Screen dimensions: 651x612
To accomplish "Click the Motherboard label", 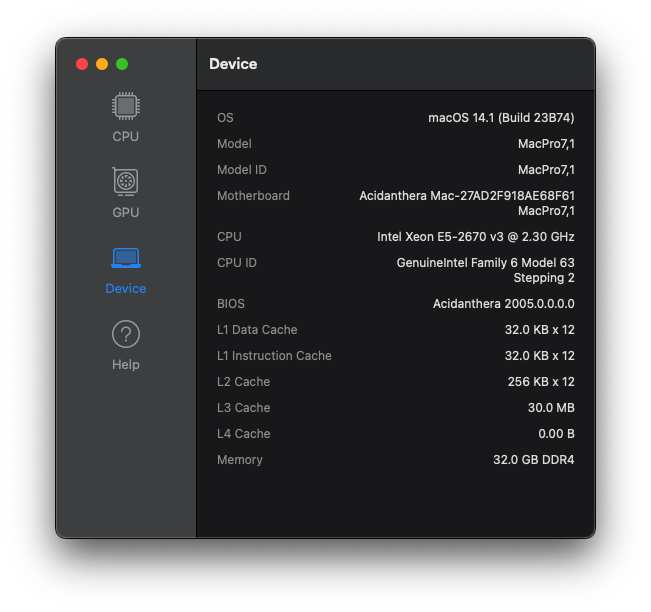I will click(x=253, y=196).
